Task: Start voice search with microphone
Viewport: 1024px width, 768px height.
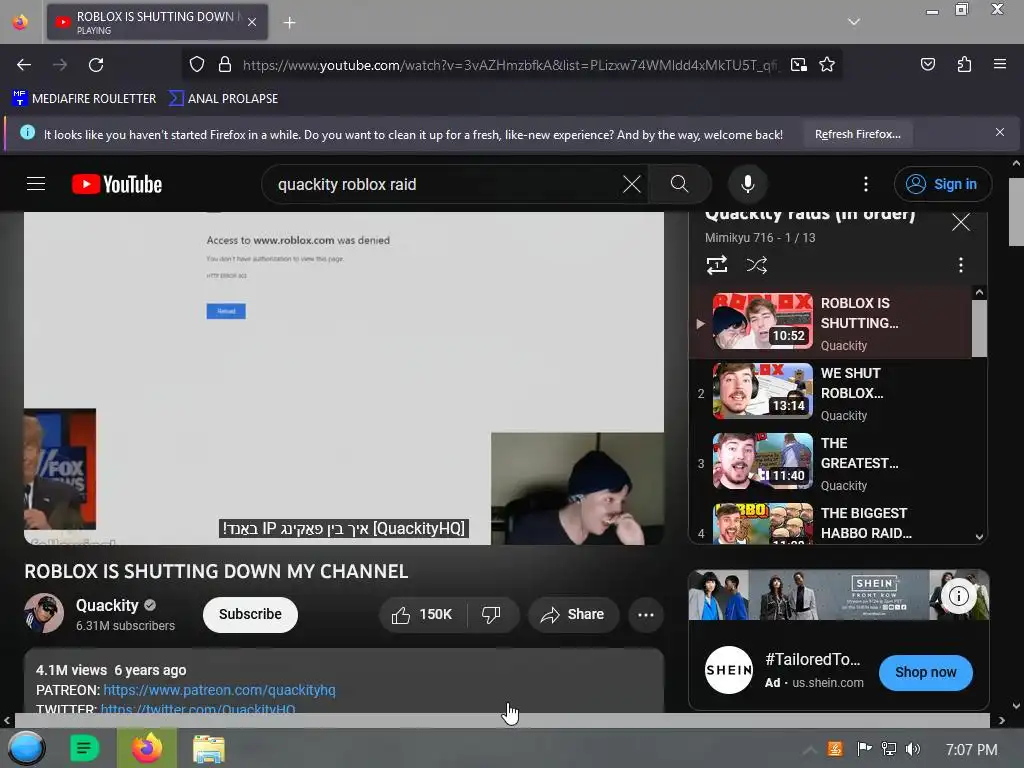Action: click(x=748, y=184)
